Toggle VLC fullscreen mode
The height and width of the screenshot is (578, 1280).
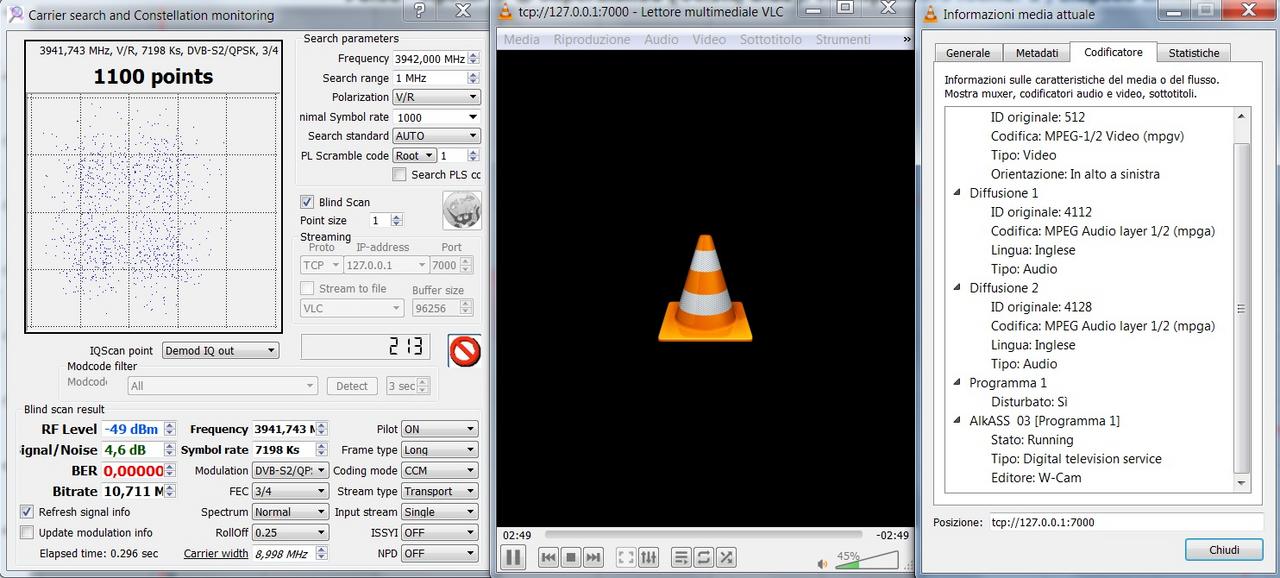[626, 557]
